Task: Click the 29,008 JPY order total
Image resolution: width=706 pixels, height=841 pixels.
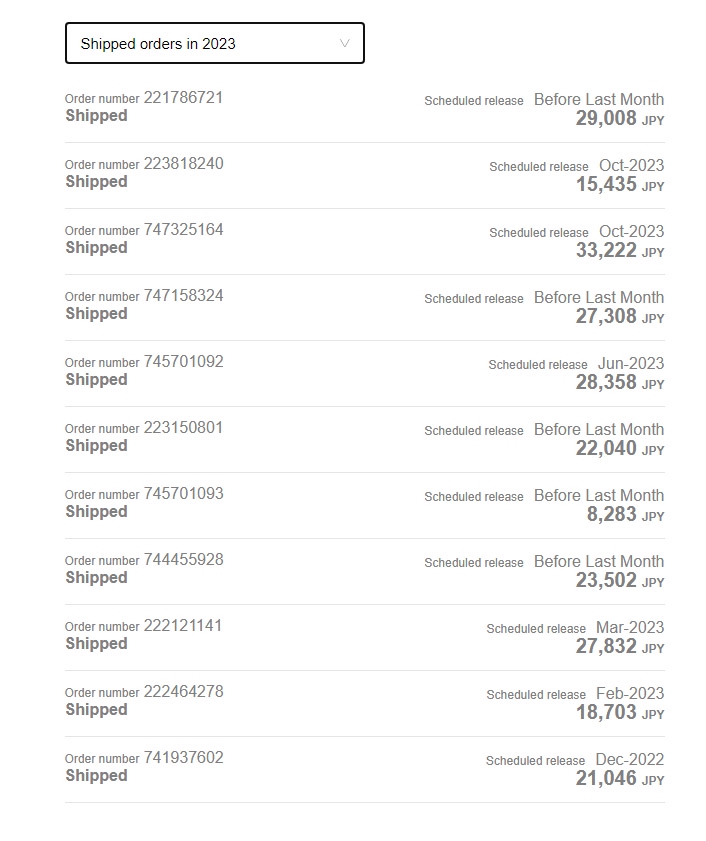Action: (619, 119)
